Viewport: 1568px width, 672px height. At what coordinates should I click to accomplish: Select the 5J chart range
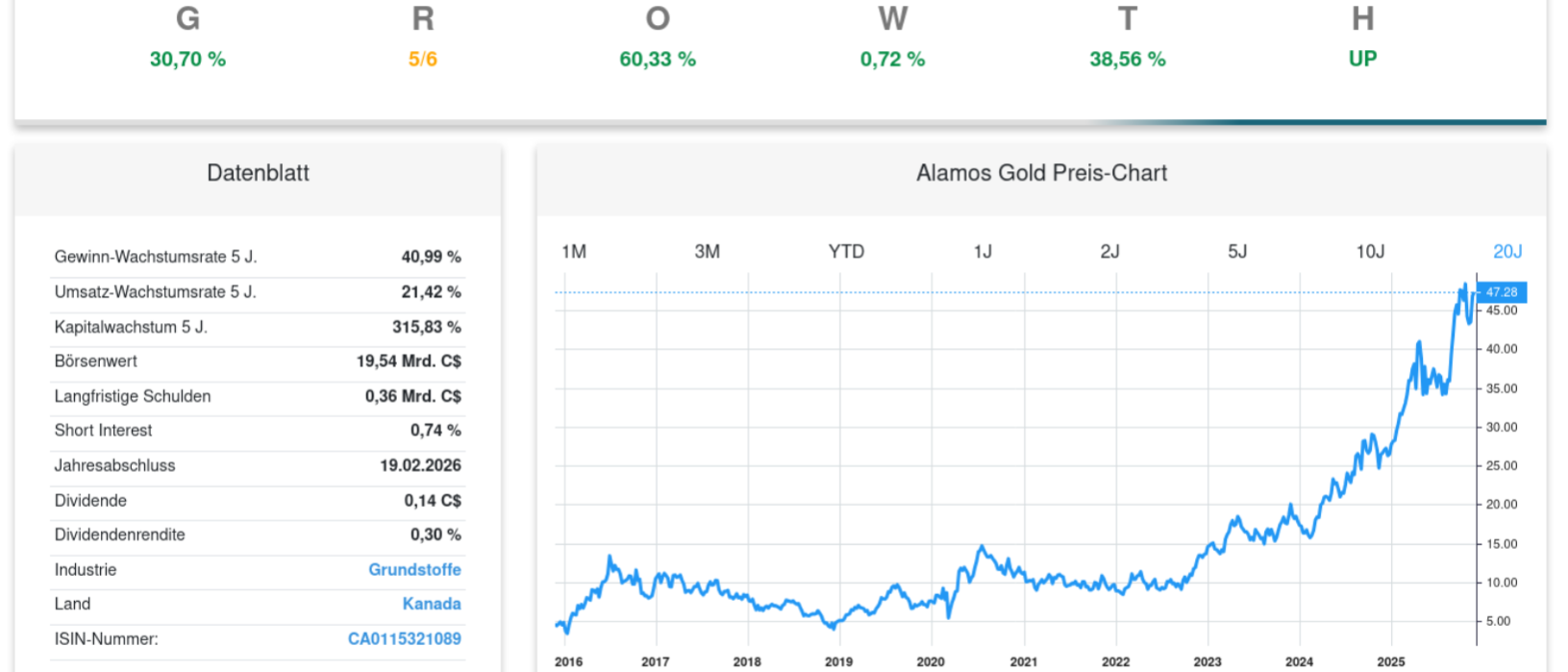pos(1238,251)
